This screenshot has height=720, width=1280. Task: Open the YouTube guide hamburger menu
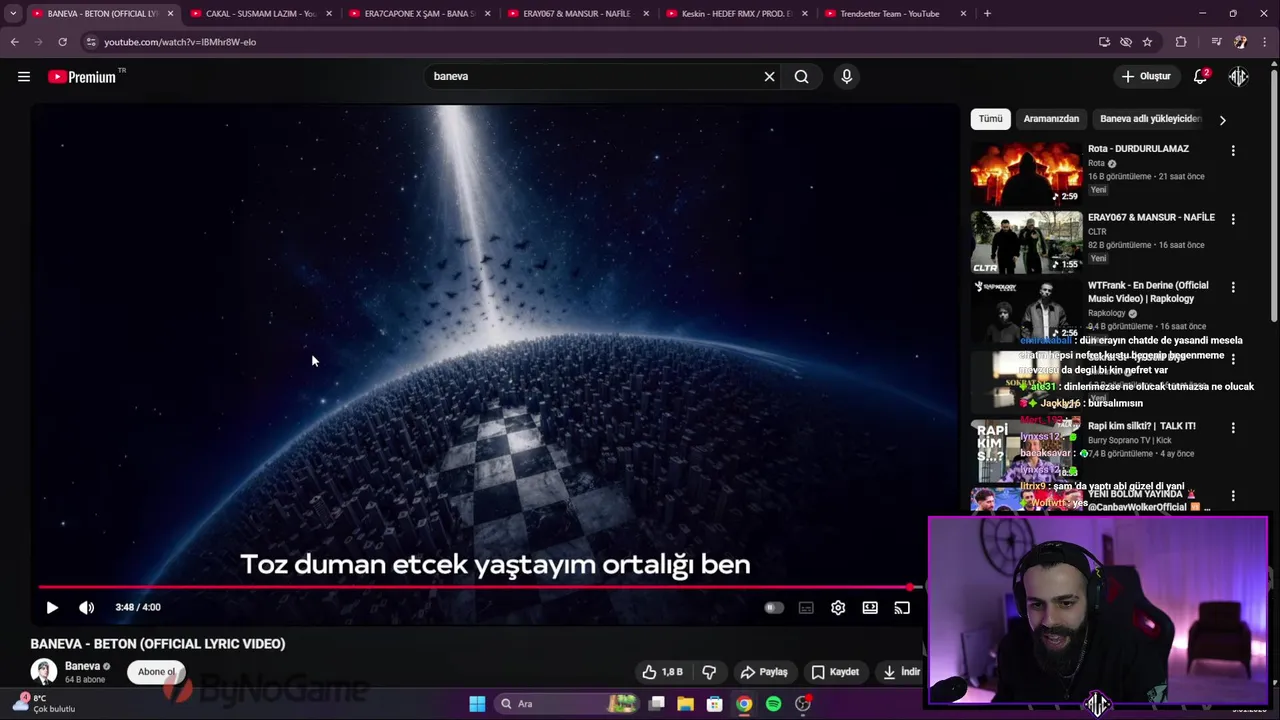(x=24, y=77)
